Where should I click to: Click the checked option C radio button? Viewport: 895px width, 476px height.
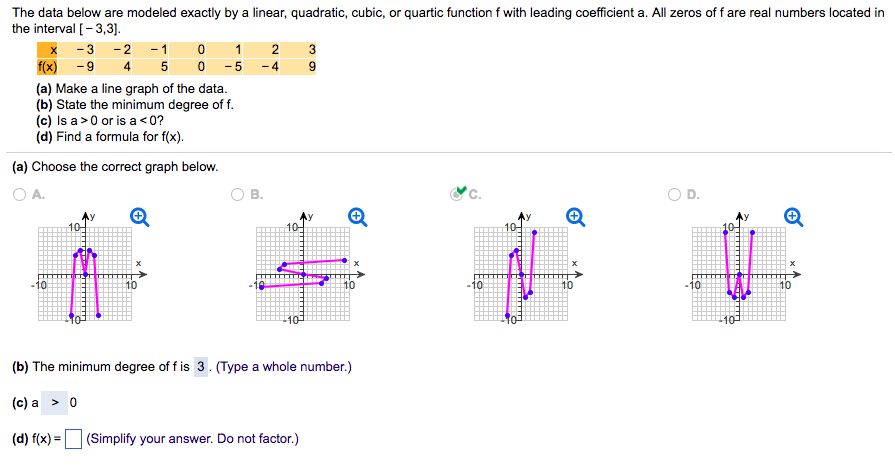[x=456, y=195]
